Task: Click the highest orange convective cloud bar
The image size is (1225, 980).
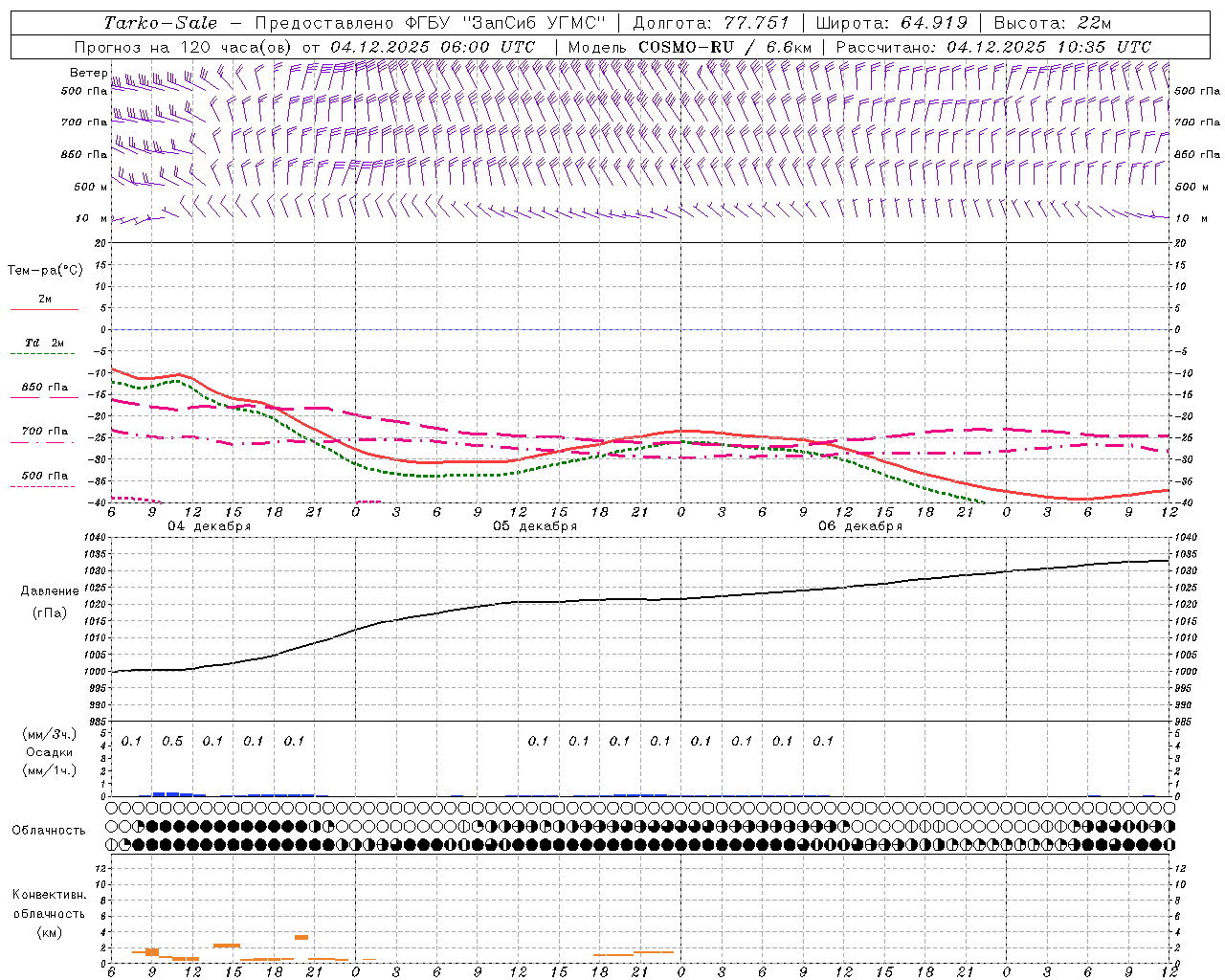Action: [301, 937]
